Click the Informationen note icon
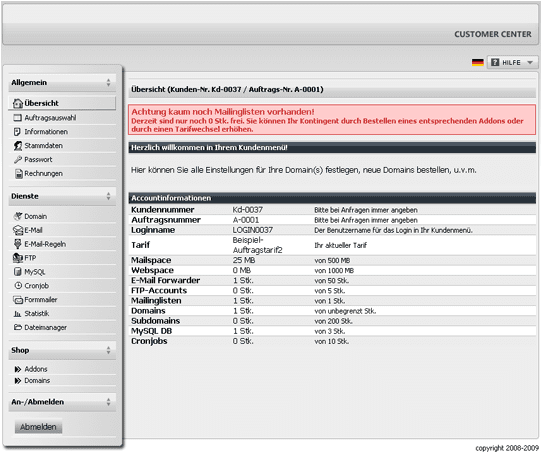542x454 pixels. point(17,132)
